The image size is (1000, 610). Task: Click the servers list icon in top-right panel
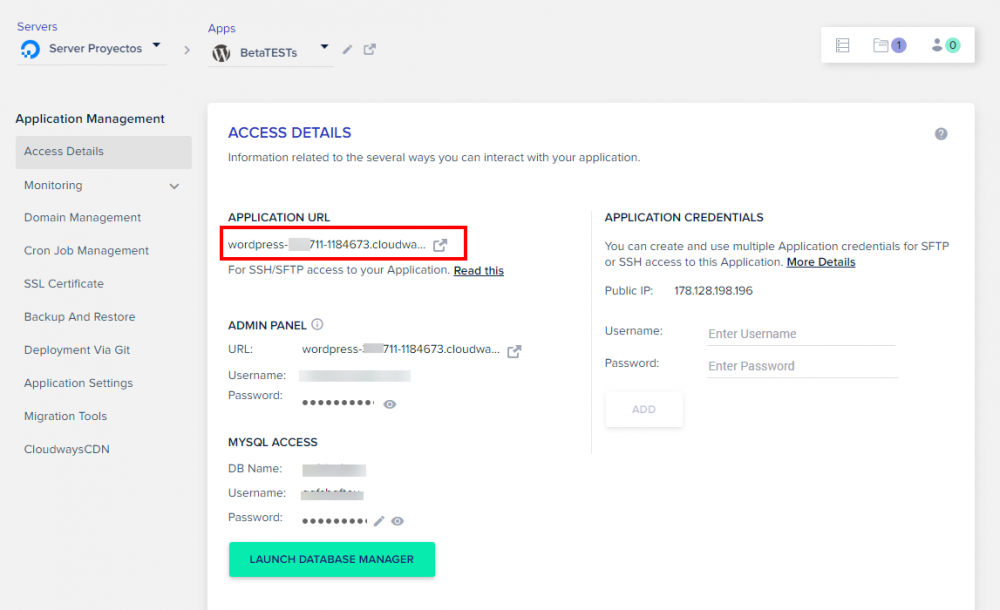(842, 45)
